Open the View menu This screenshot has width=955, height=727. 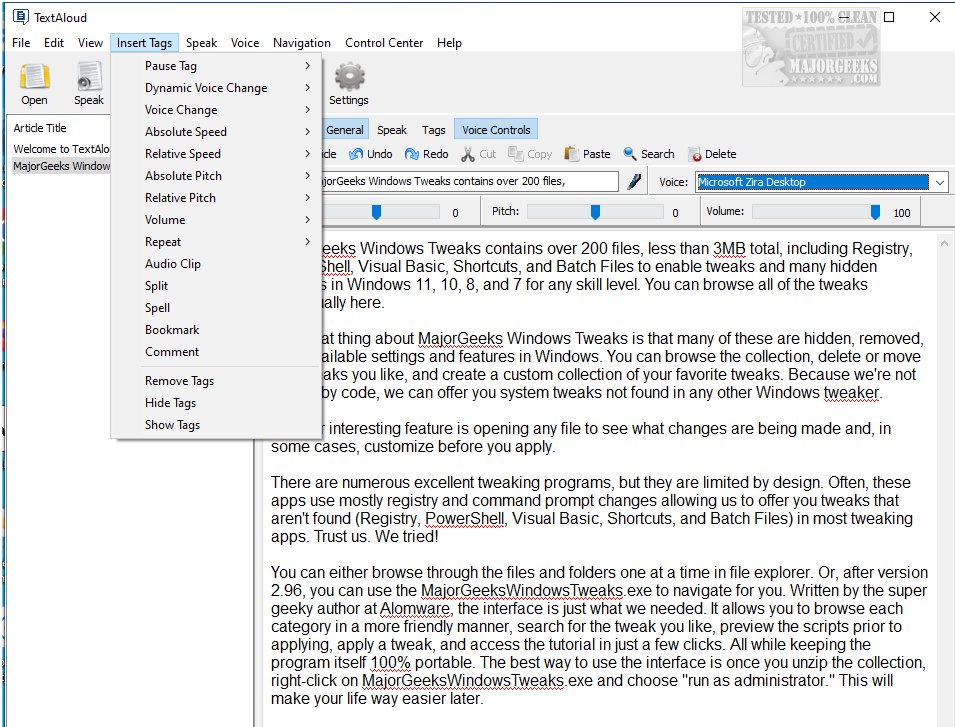coord(90,43)
